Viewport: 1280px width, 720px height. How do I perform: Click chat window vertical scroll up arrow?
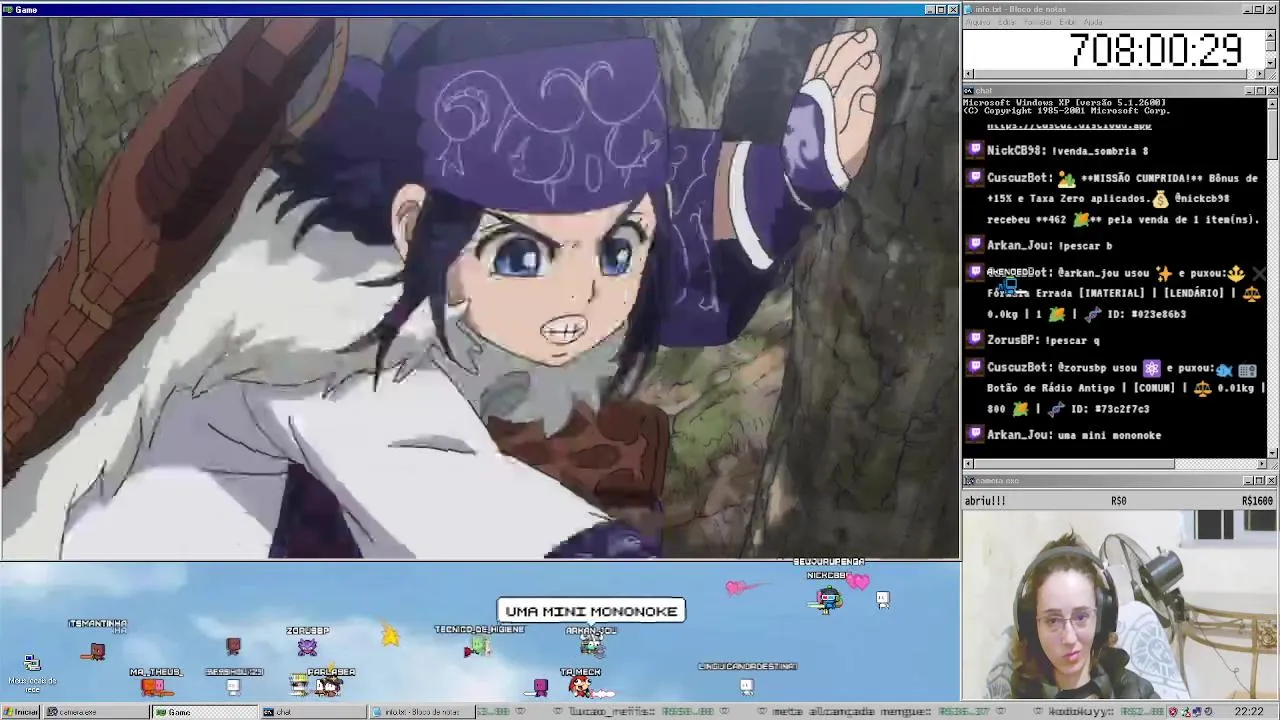click(1272, 103)
